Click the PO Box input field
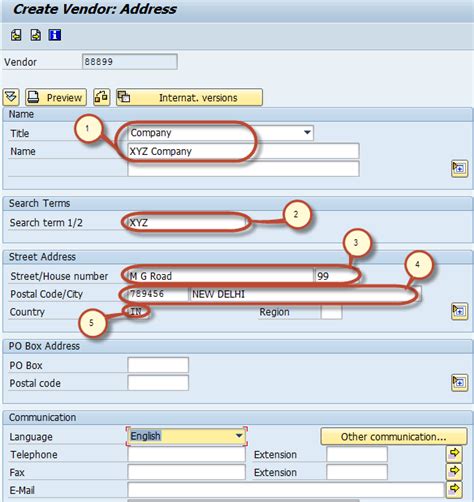 pos(158,365)
